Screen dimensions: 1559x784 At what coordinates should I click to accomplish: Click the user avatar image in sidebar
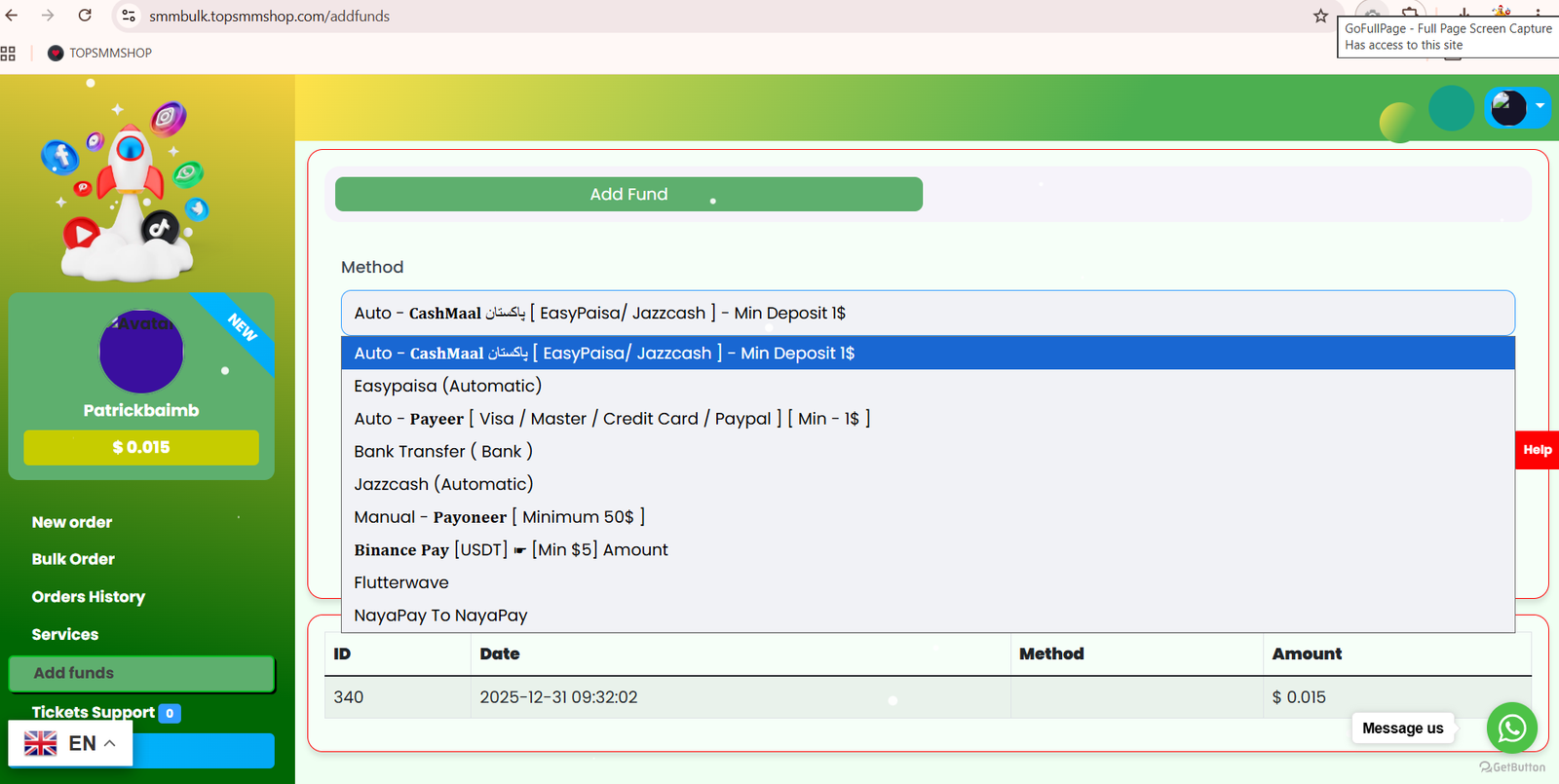click(141, 352)
